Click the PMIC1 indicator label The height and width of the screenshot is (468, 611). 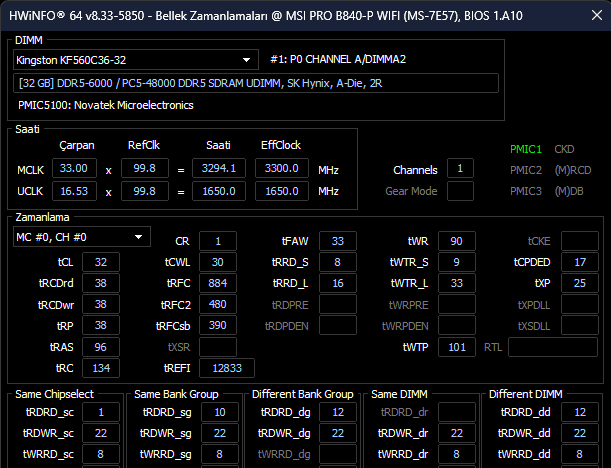click(x=526, y=149)
